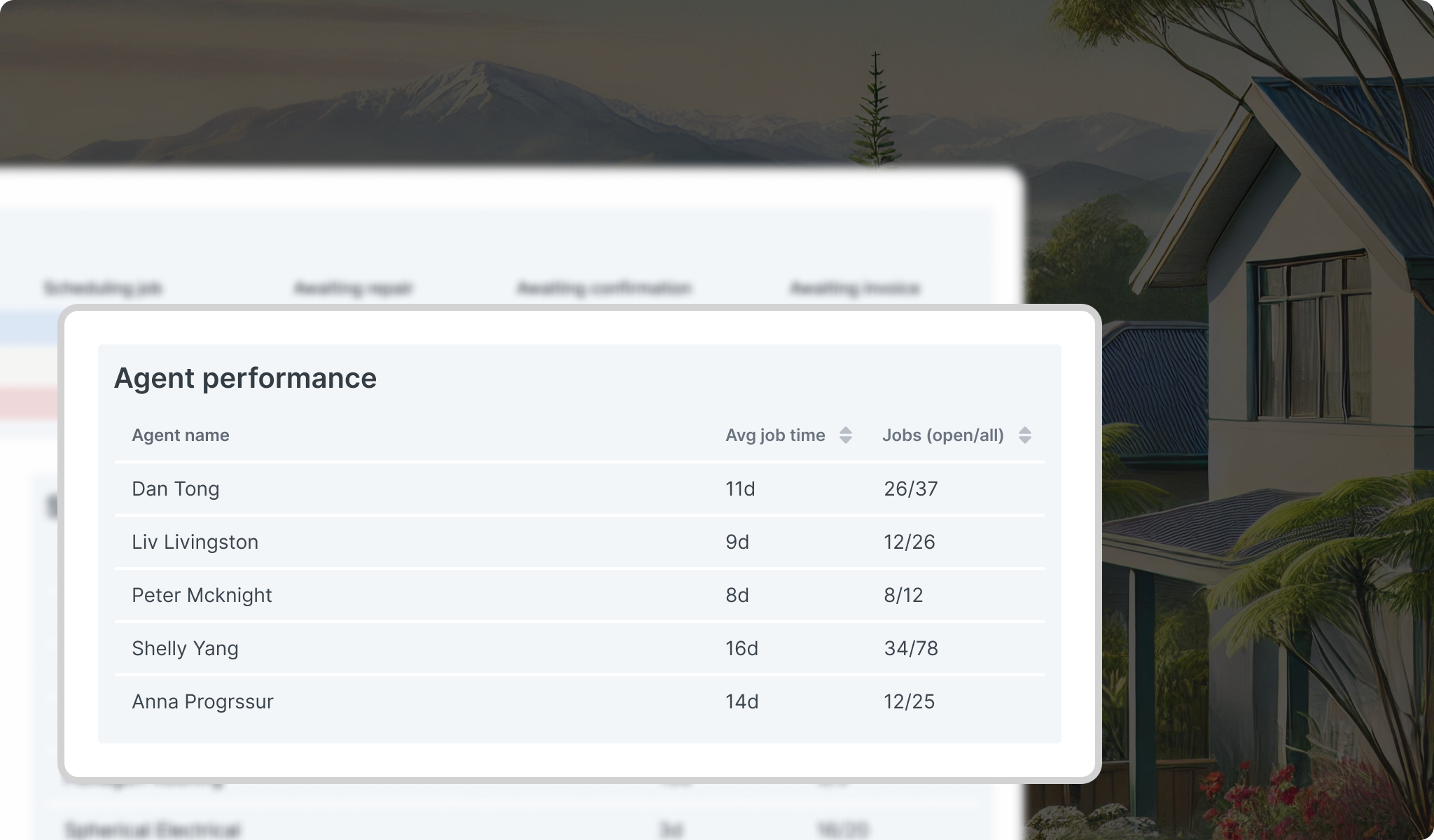This screenshot has height=840, width=1434.
Task: Click Liv Livingston's 12/26 jobs count
Action: pos(910,542)
